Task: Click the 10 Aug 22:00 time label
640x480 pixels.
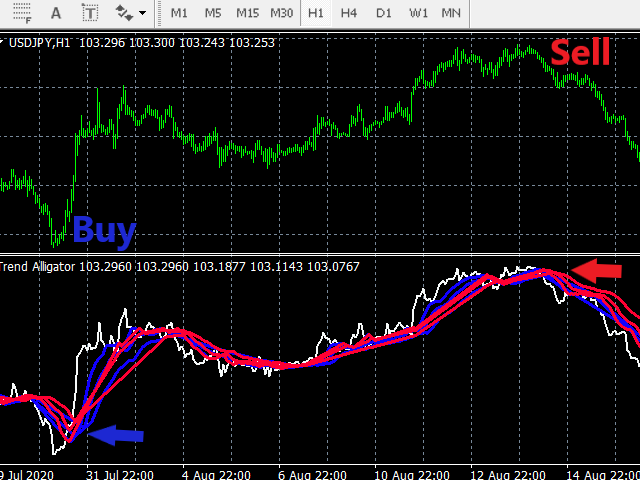Action: point(409,475)
